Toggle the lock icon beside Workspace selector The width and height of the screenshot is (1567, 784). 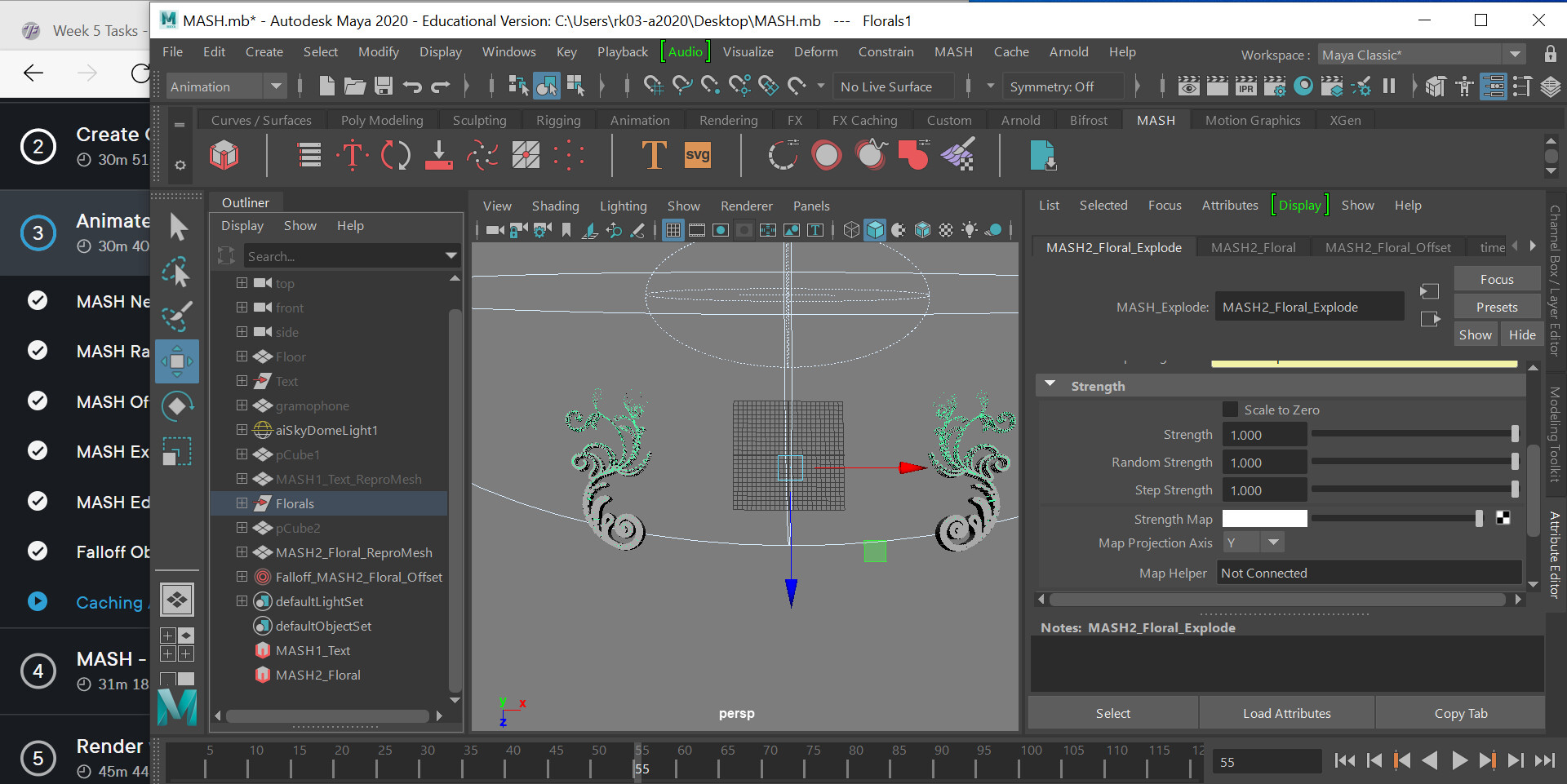click(x=1550, y=55)
